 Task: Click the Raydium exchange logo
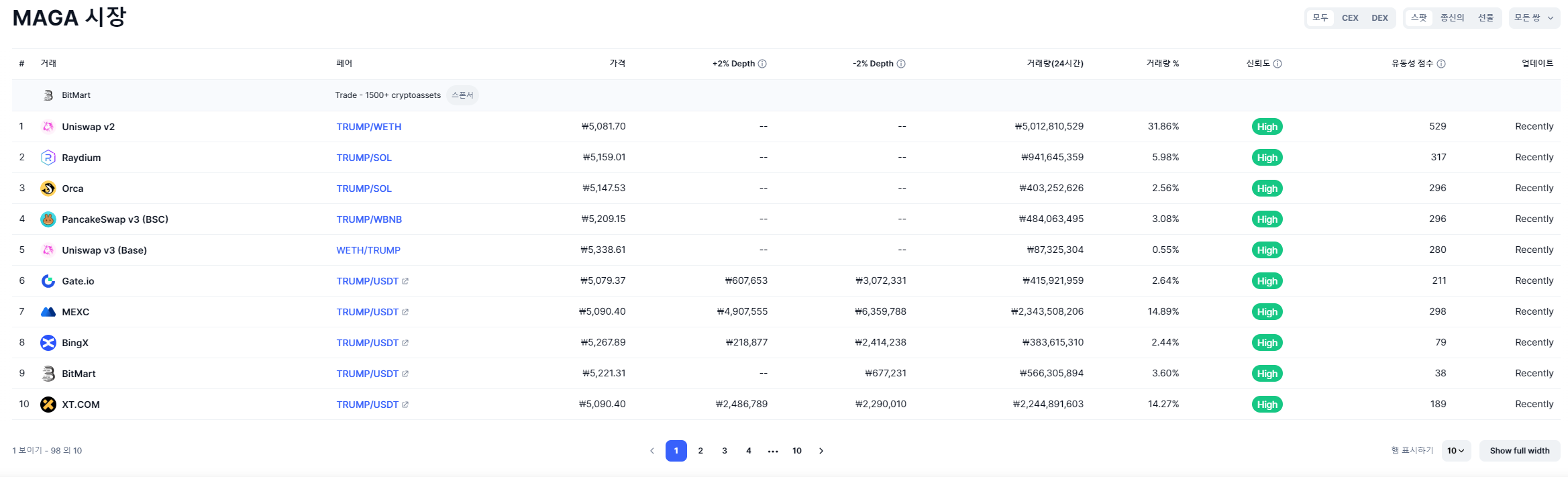pyautogui.click(x=48, y=158)
